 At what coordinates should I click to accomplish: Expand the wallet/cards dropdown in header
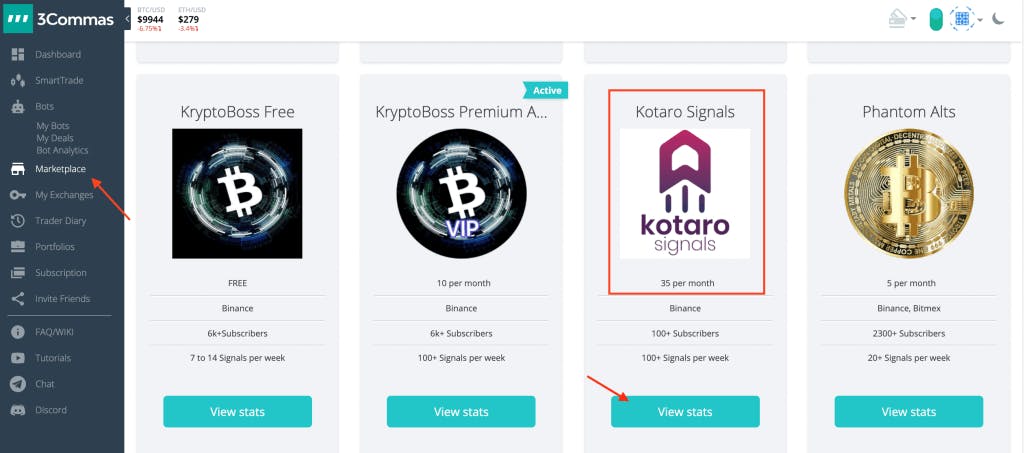pyautogui.click(x=904, y=18)
